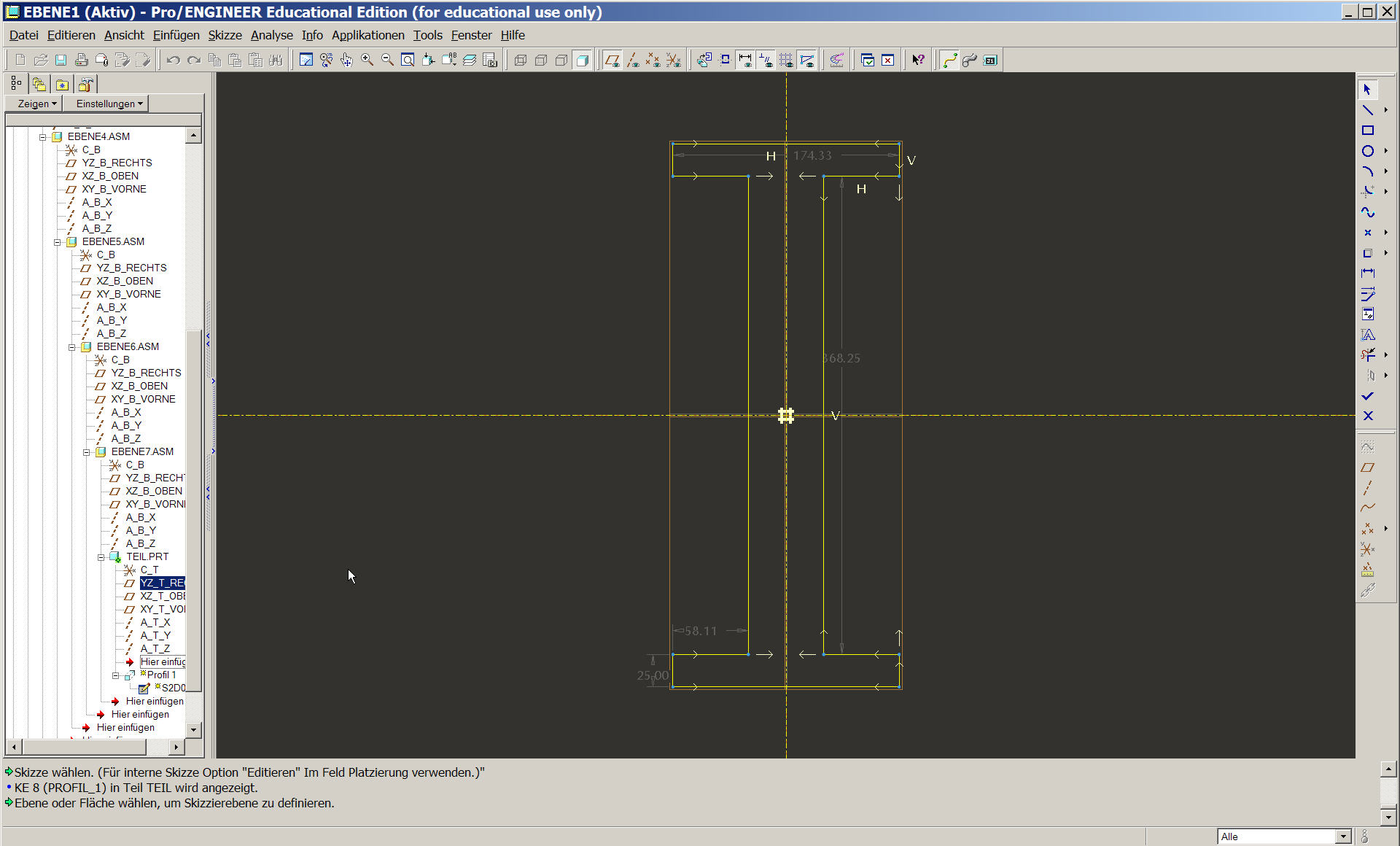Select the Arc sketch tool
The width and height of the screenshot is (1400, 846).
1368,171
